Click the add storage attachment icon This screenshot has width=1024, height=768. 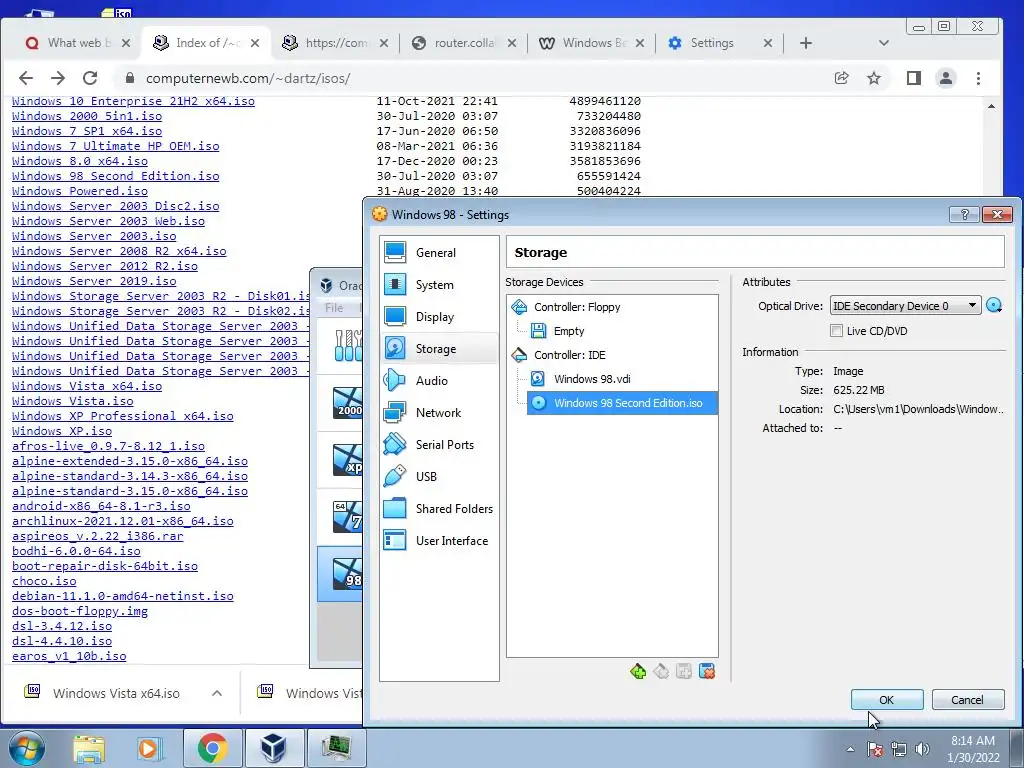[x=684, y=671]
